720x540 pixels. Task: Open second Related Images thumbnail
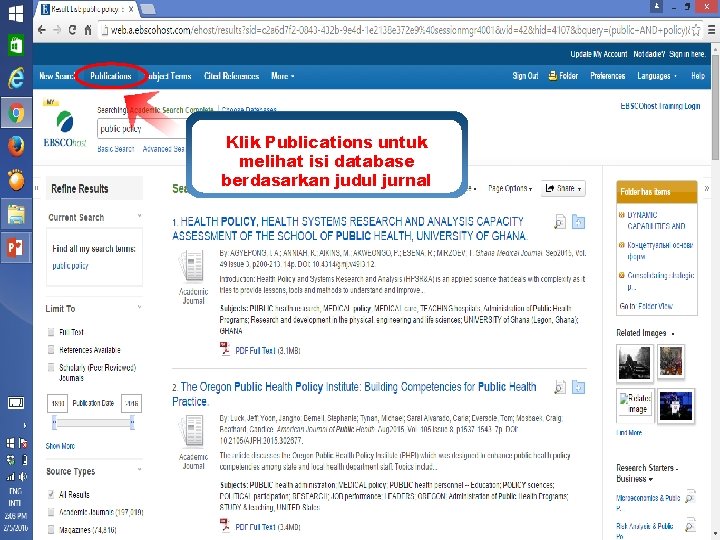click(671, 361)
